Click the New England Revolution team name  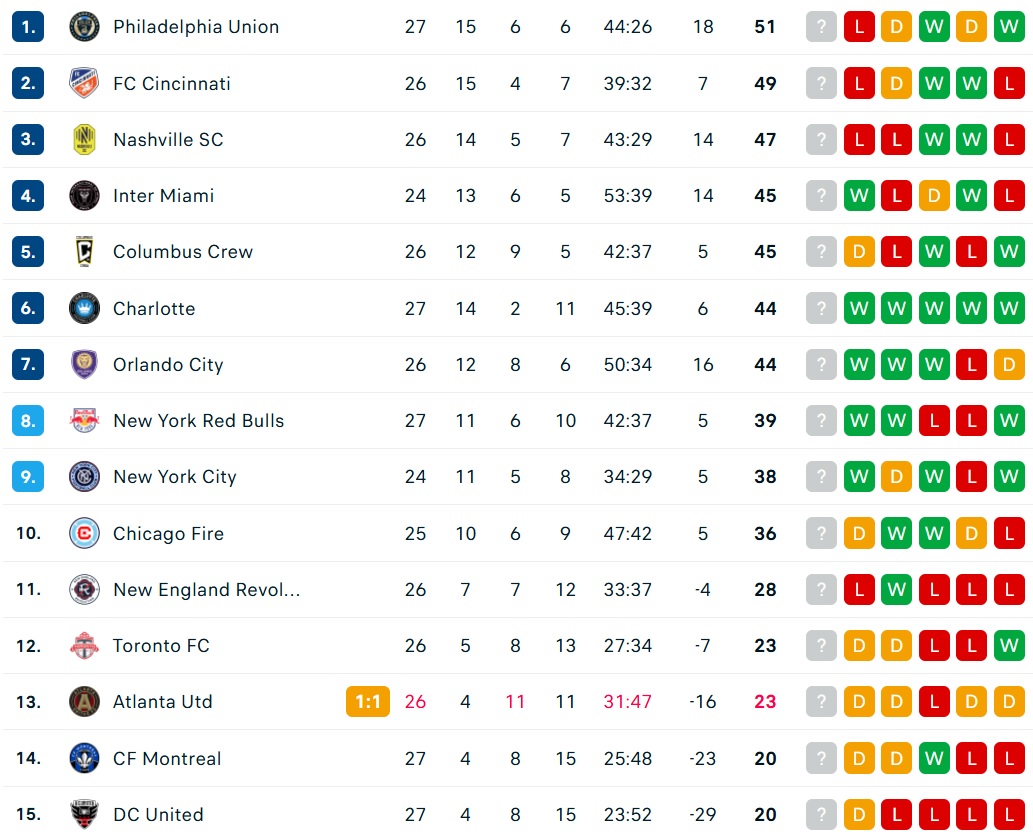pyautogui.click(x=206, y=590)
